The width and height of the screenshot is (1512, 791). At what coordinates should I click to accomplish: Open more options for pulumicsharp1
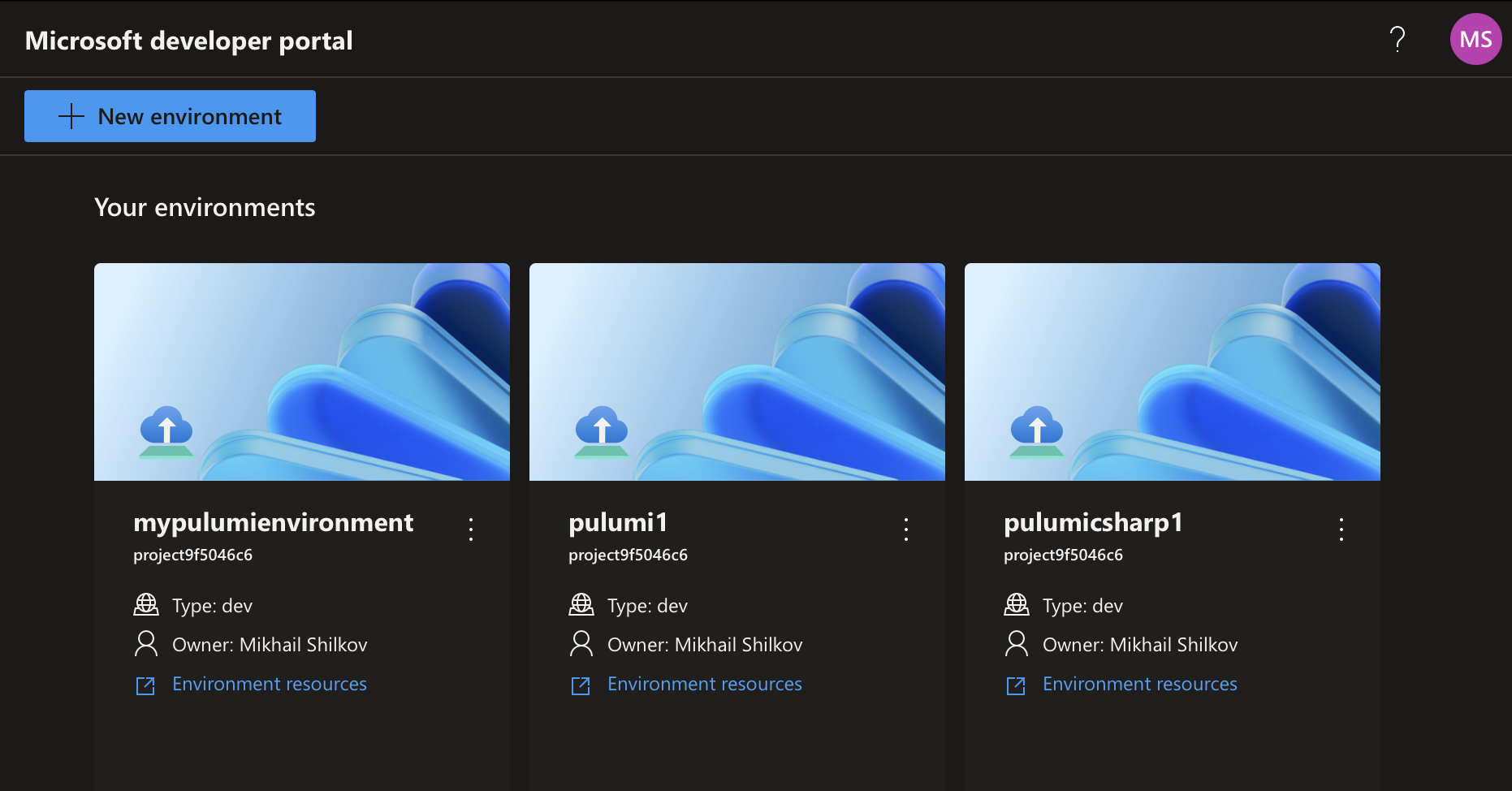click(x=1341, y=529)
